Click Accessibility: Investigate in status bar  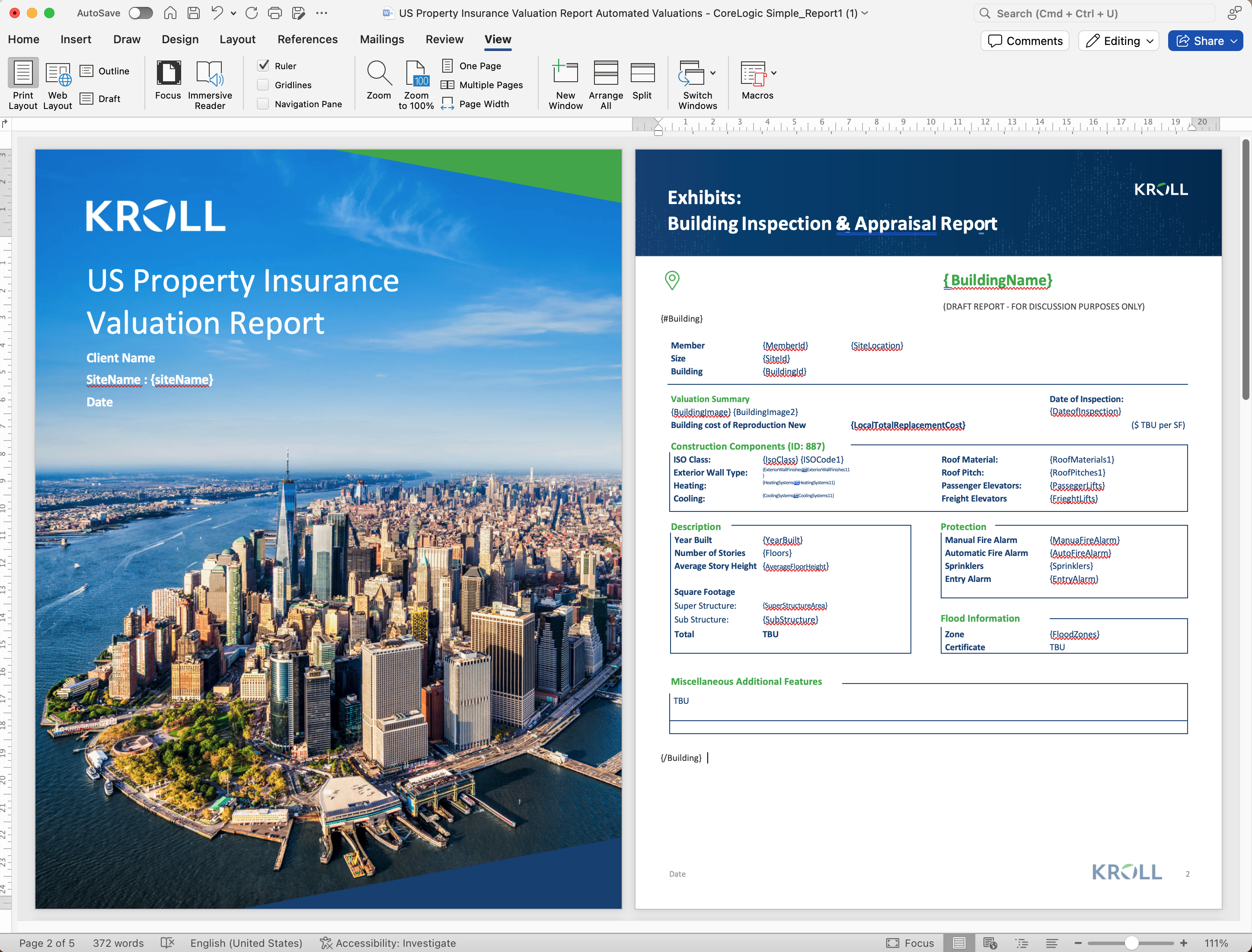click(388, 943)
